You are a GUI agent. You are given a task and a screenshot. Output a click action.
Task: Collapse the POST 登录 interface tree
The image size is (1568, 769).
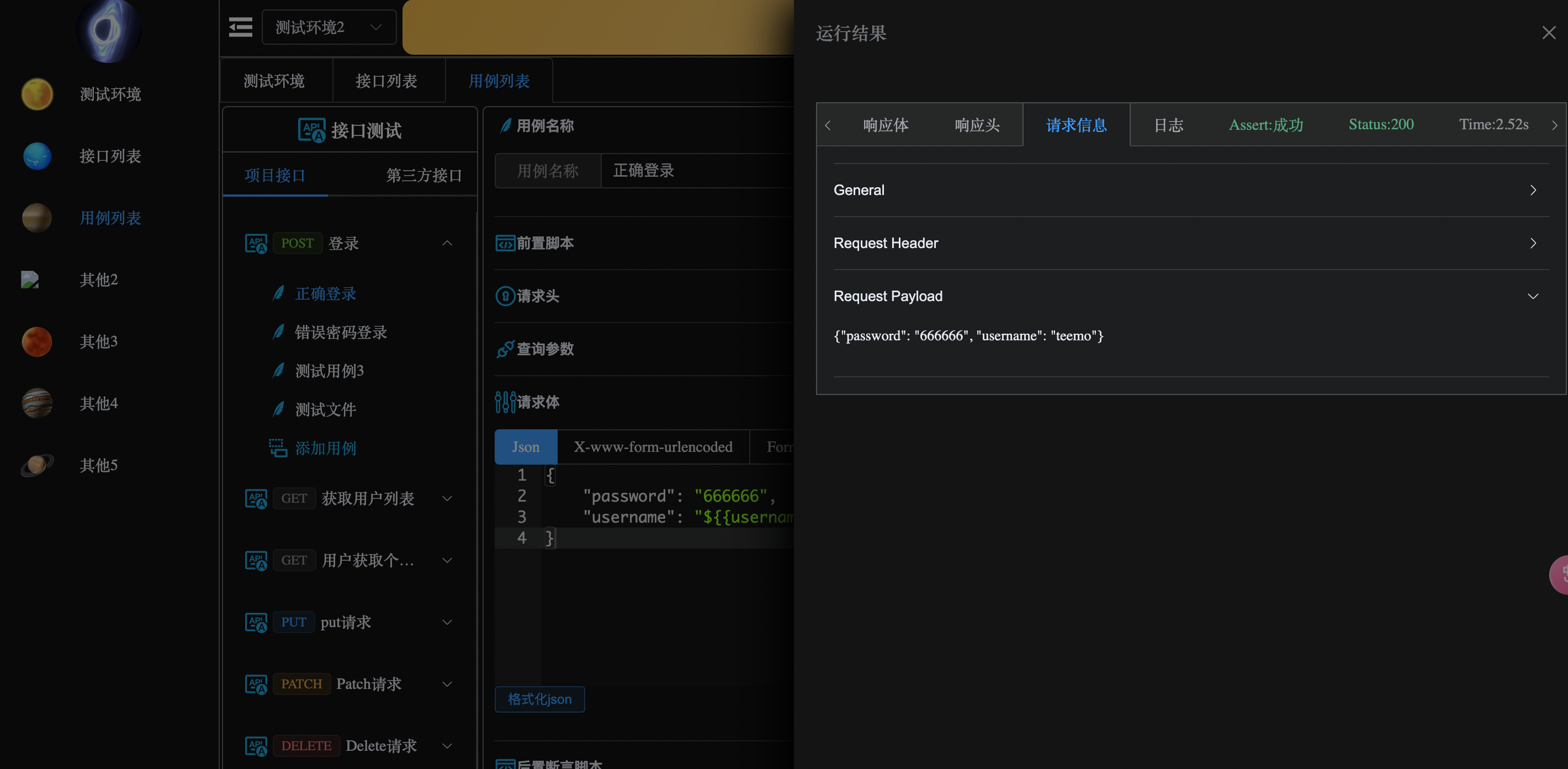tap(447, 244)
